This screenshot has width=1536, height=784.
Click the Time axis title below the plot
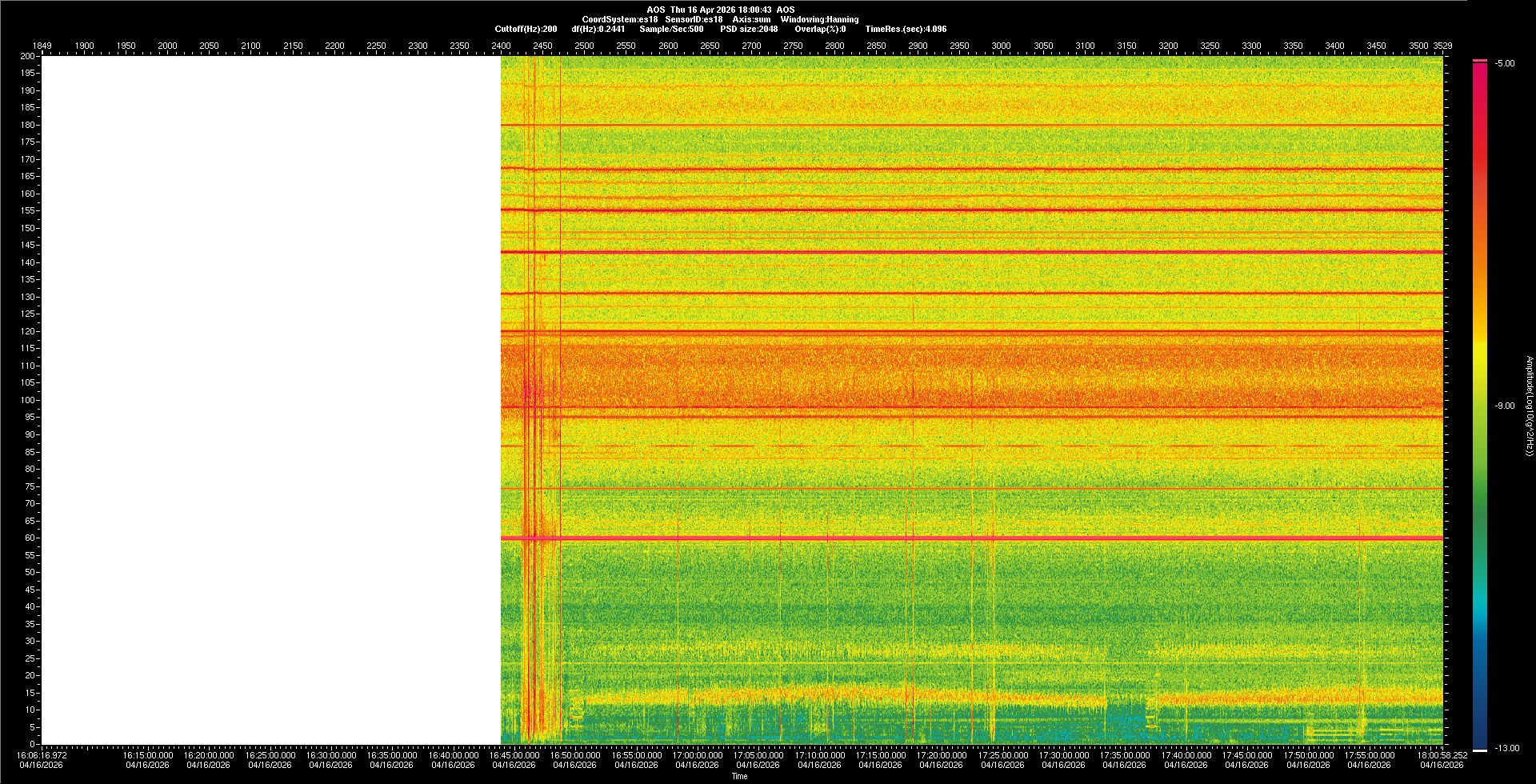[739, 776]
